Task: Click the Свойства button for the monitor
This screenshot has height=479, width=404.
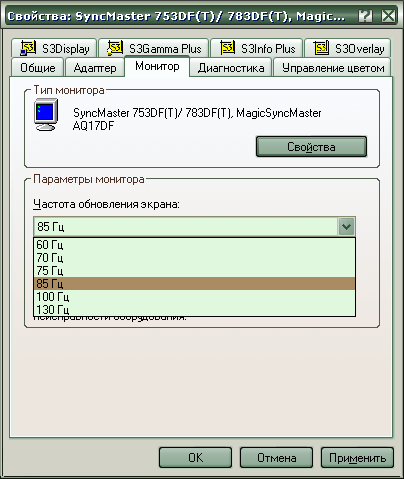Action: click(311, 146)
